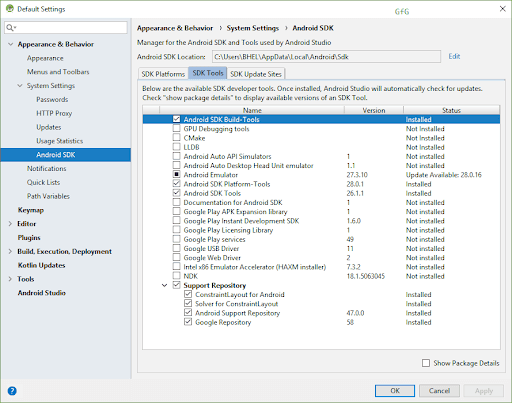Click the help question mark icon
Image resolution: width=512 pixels, height=403 pixels.
point(12,391)
